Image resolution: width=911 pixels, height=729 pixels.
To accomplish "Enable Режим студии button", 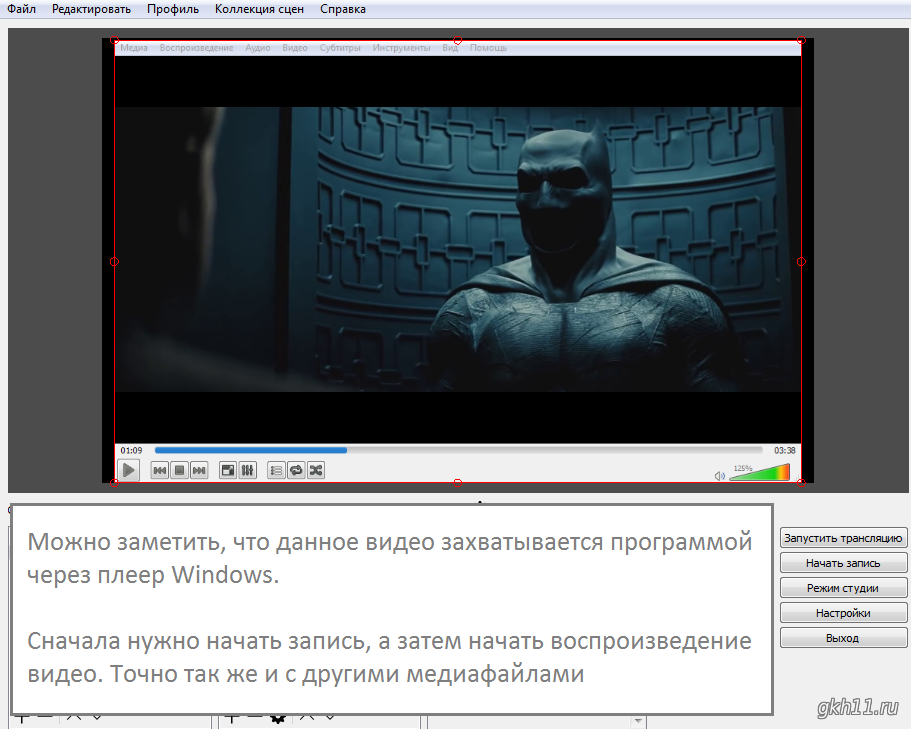I will (x=843, y=588).
